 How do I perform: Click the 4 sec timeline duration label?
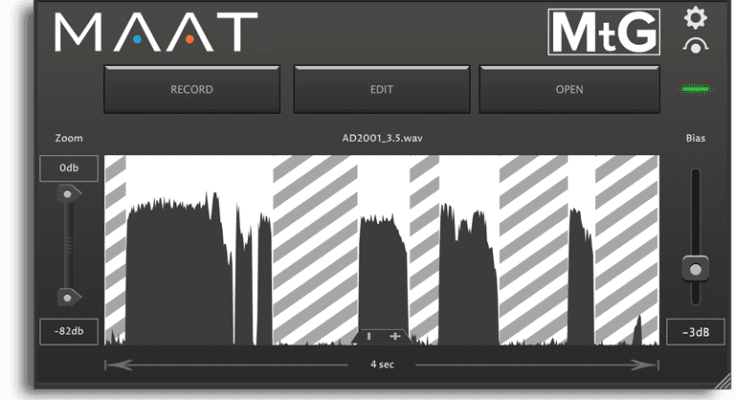pos(381,364)
